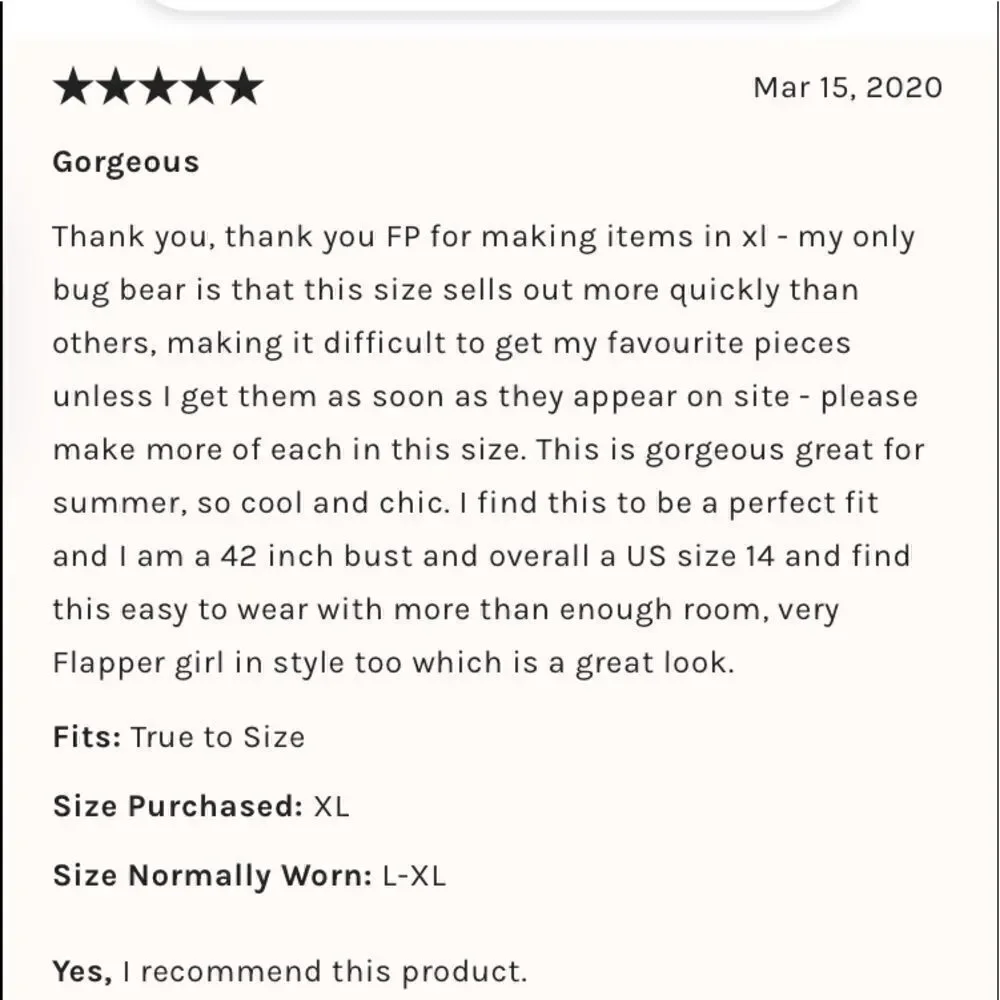Image resolution: width=1000 pixels, height=1000 pixels.
Task: Click the bold Yes in recommendation
Action: [x=82, y=971]
